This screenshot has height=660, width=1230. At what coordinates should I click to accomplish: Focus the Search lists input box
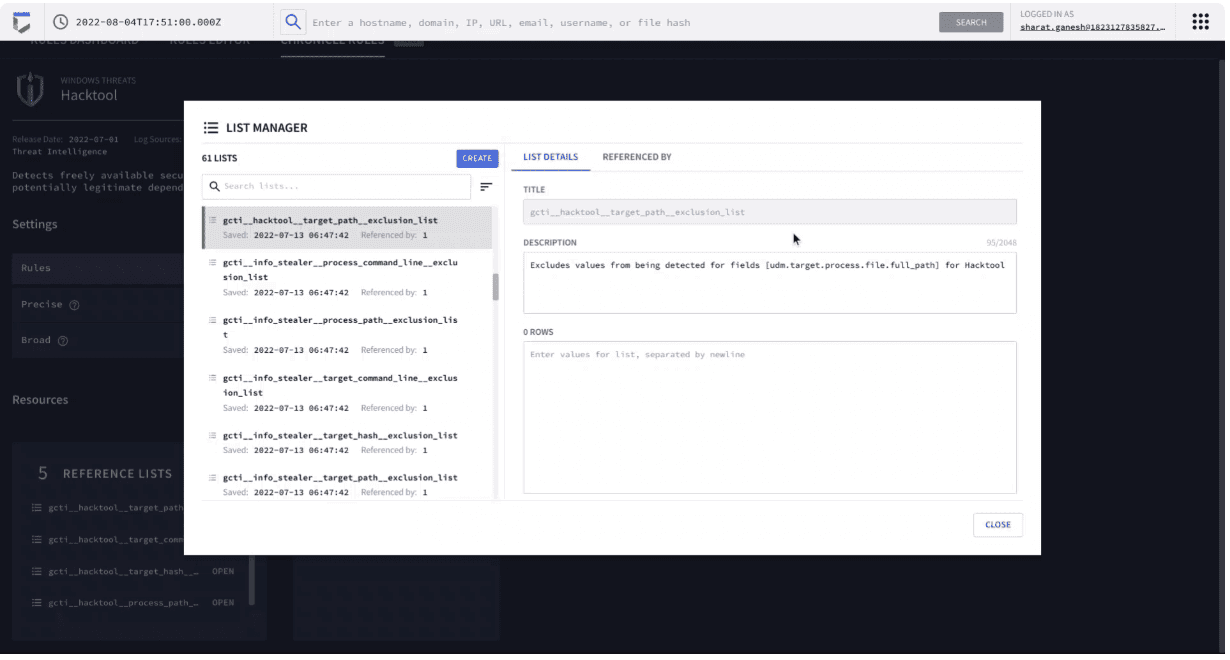pos(336,187)
